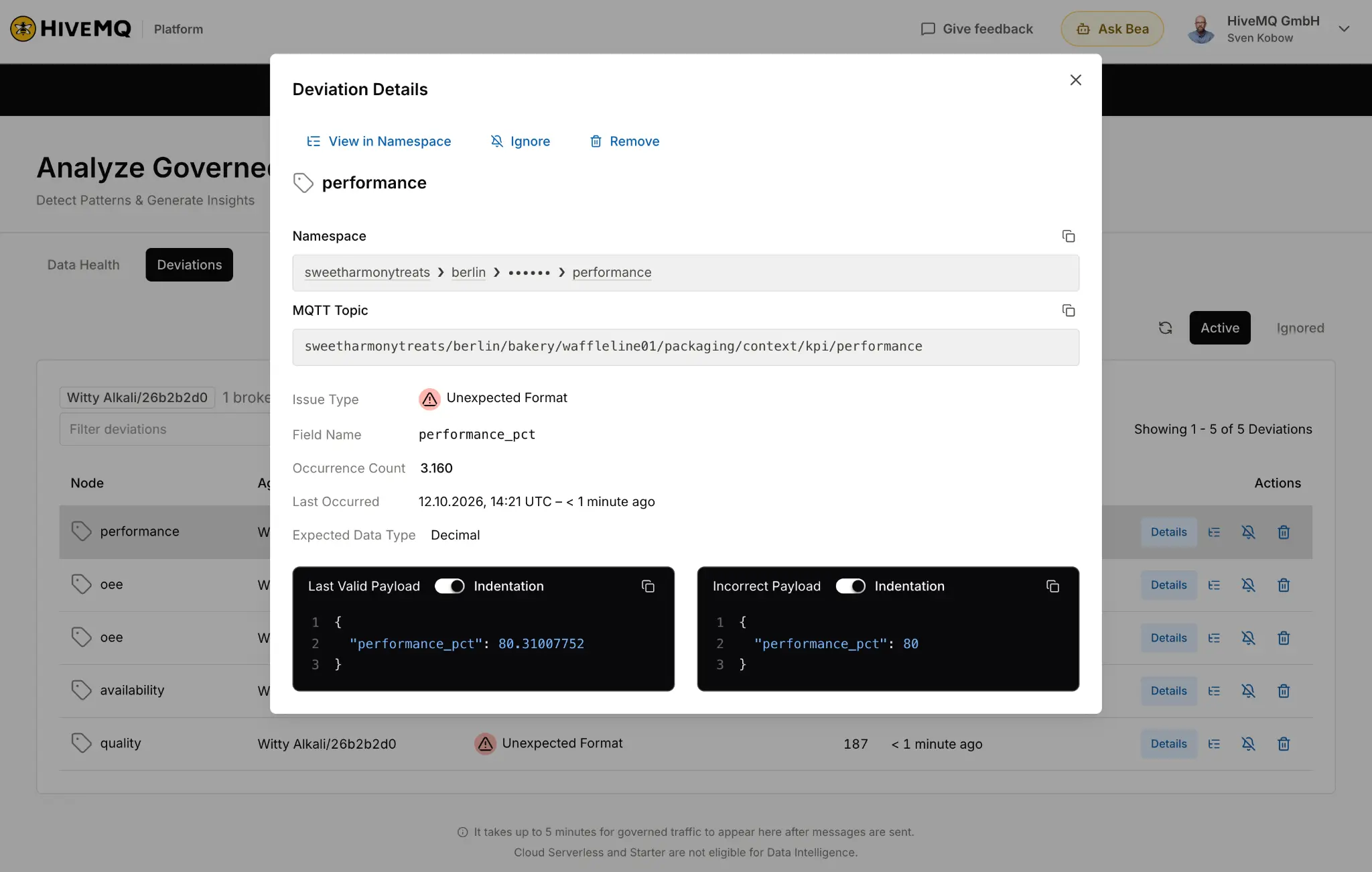Copy the Namespace path
1372x872 pixels.
1069,236
